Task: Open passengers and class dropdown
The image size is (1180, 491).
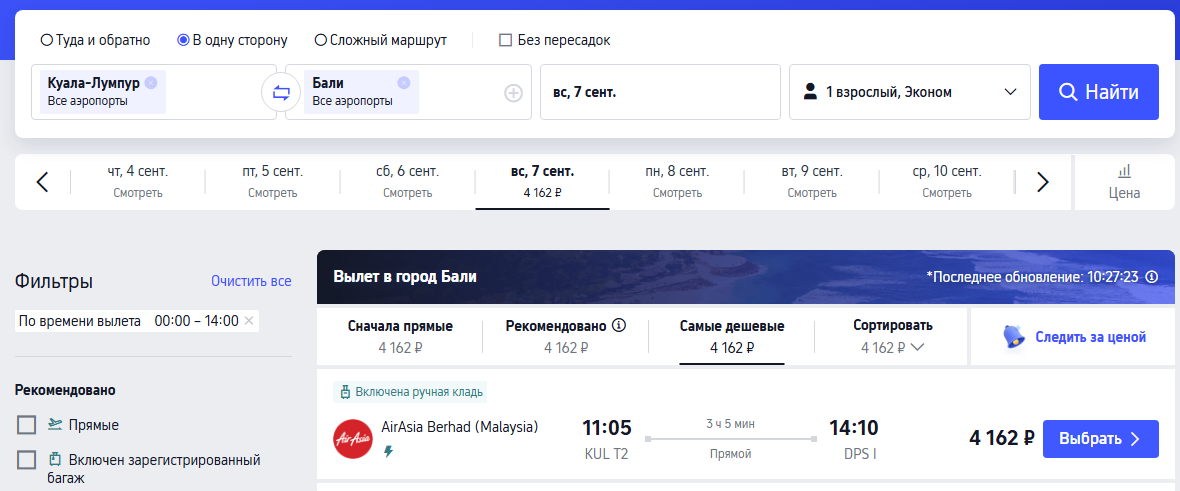Action: coord(909,92)
